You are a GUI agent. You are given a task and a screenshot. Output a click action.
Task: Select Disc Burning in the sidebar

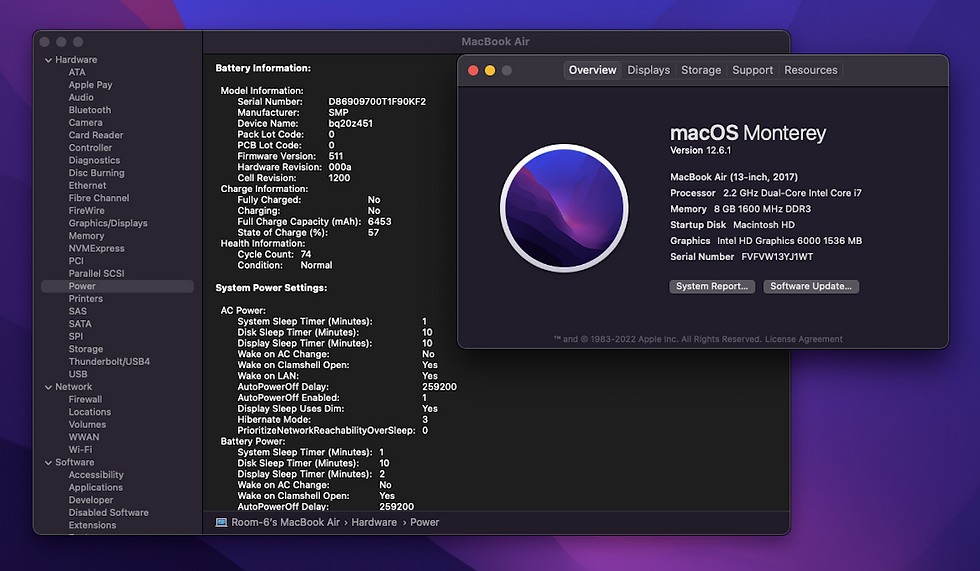coord(96,173)
